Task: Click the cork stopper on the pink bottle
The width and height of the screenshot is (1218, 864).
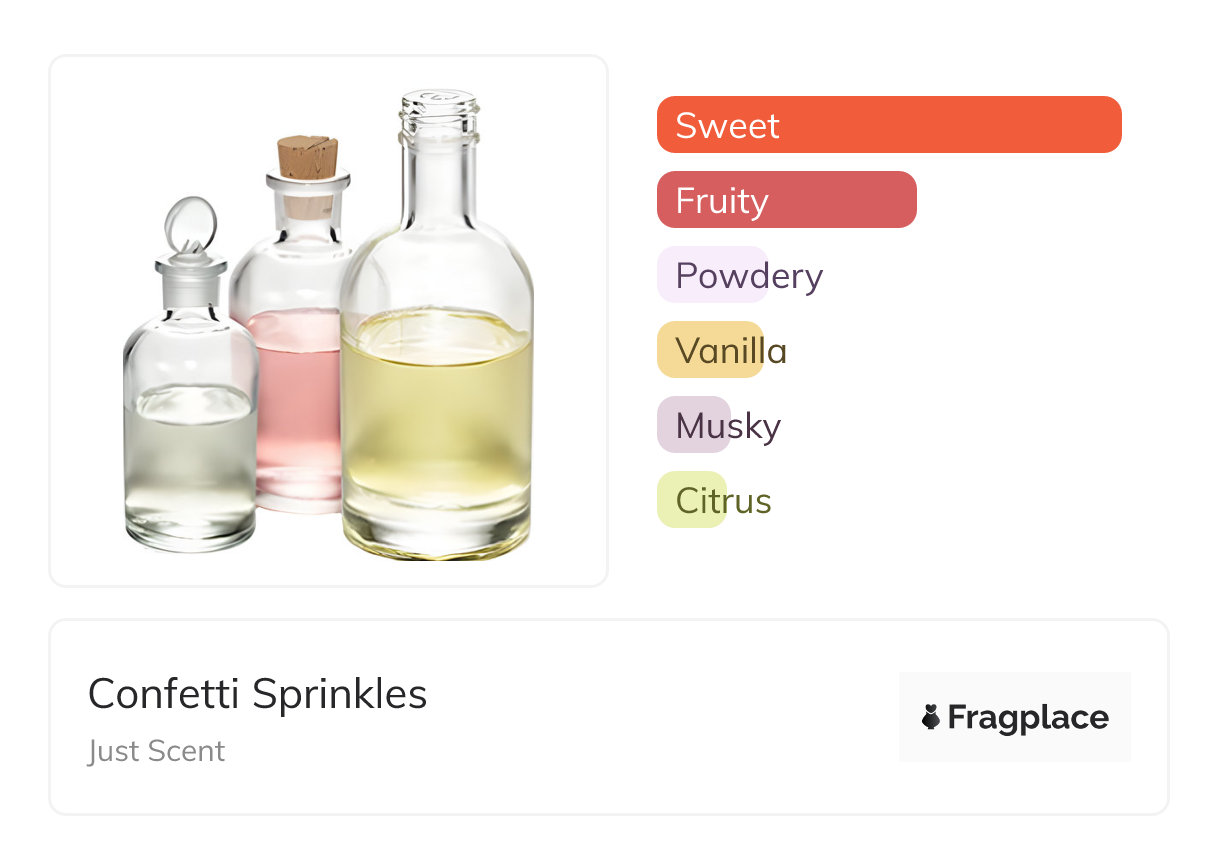Action: 307,158
